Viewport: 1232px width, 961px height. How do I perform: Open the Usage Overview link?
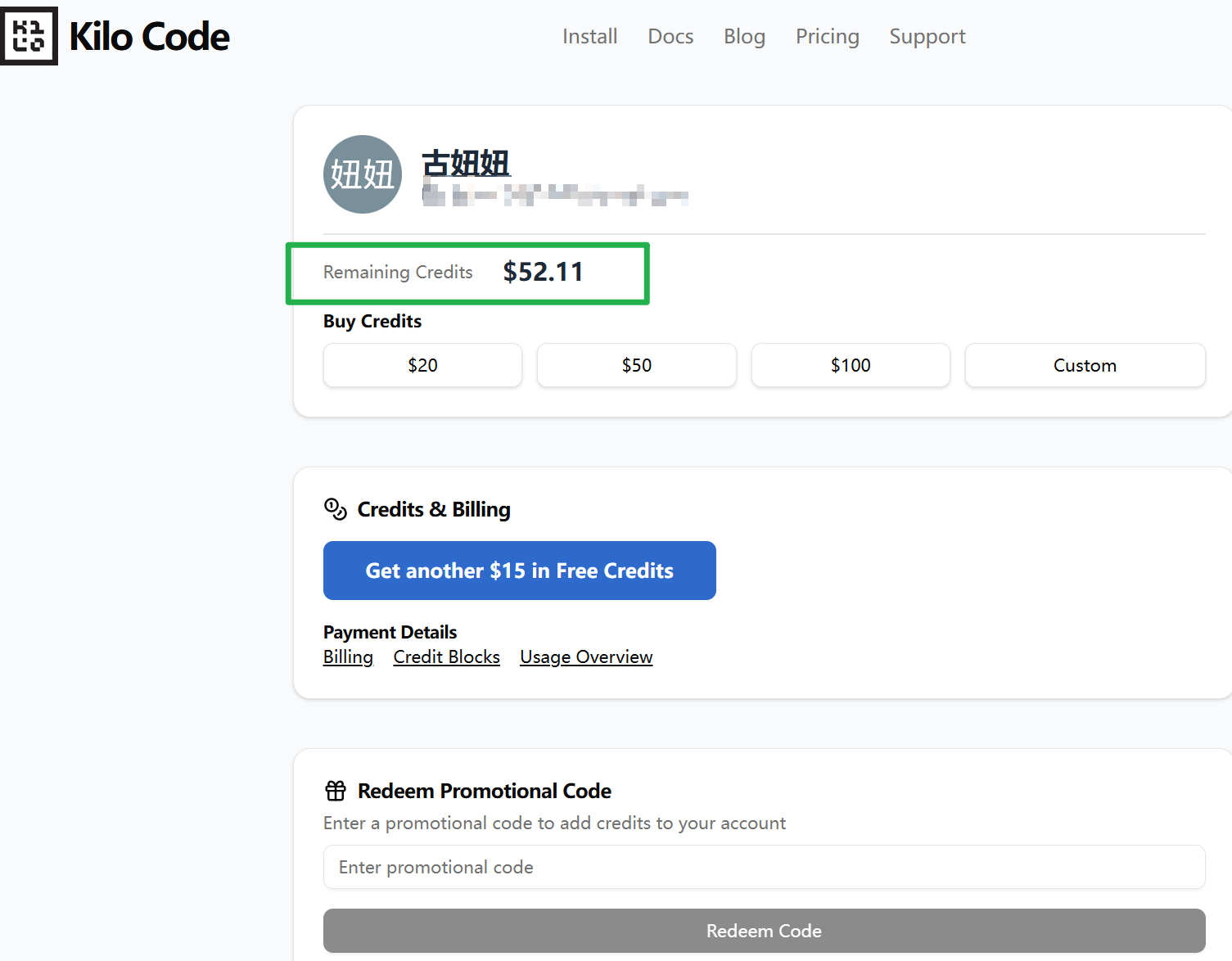586,656
